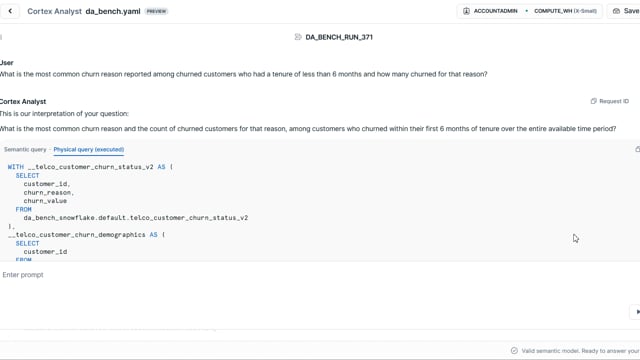Click the DA_BENCH_RUN_371 conversation title
640x360 pixels.
(339, 37)
